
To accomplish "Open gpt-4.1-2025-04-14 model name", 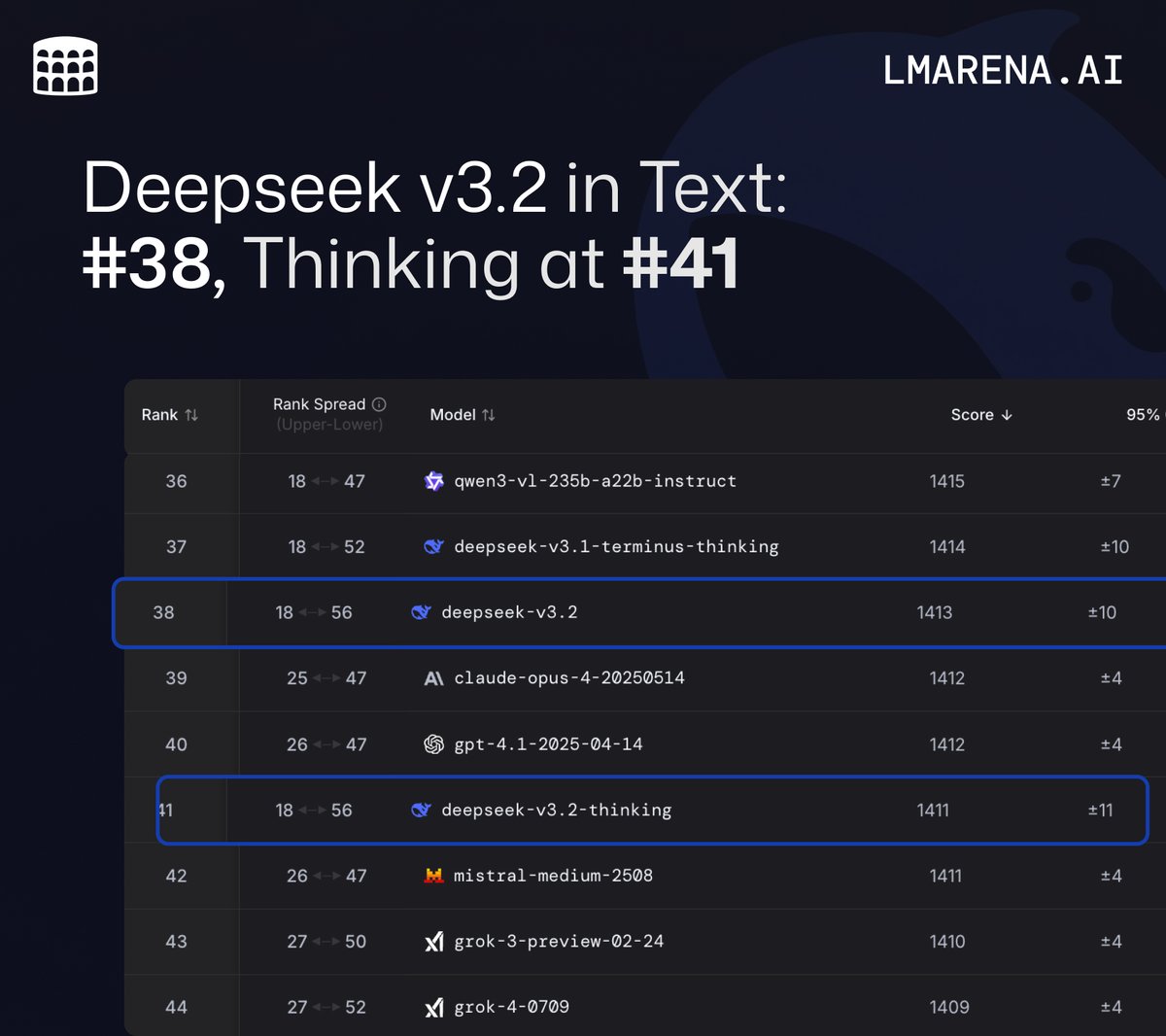I will 548,744.
